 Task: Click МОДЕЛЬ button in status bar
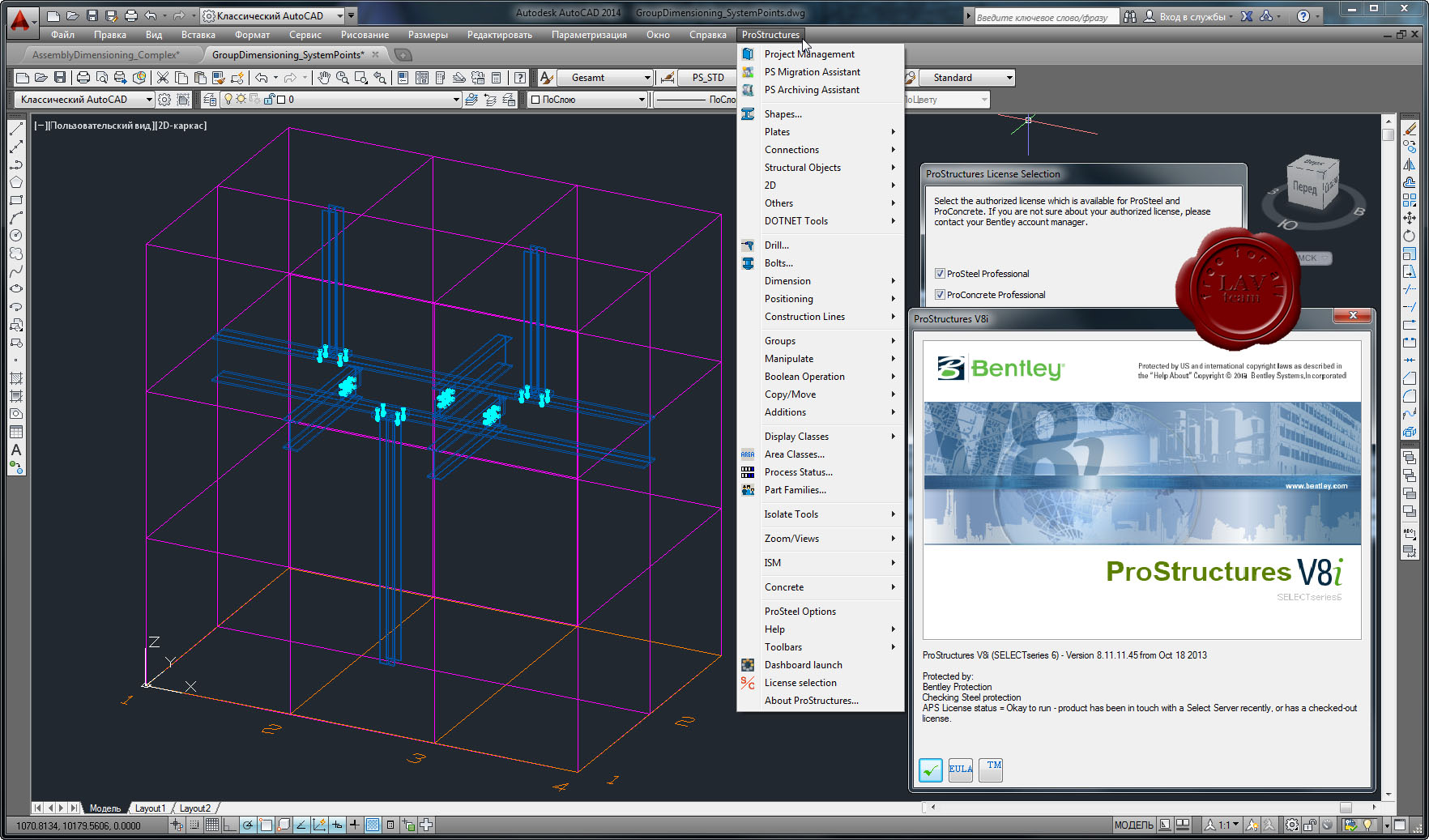(1133, 825)
